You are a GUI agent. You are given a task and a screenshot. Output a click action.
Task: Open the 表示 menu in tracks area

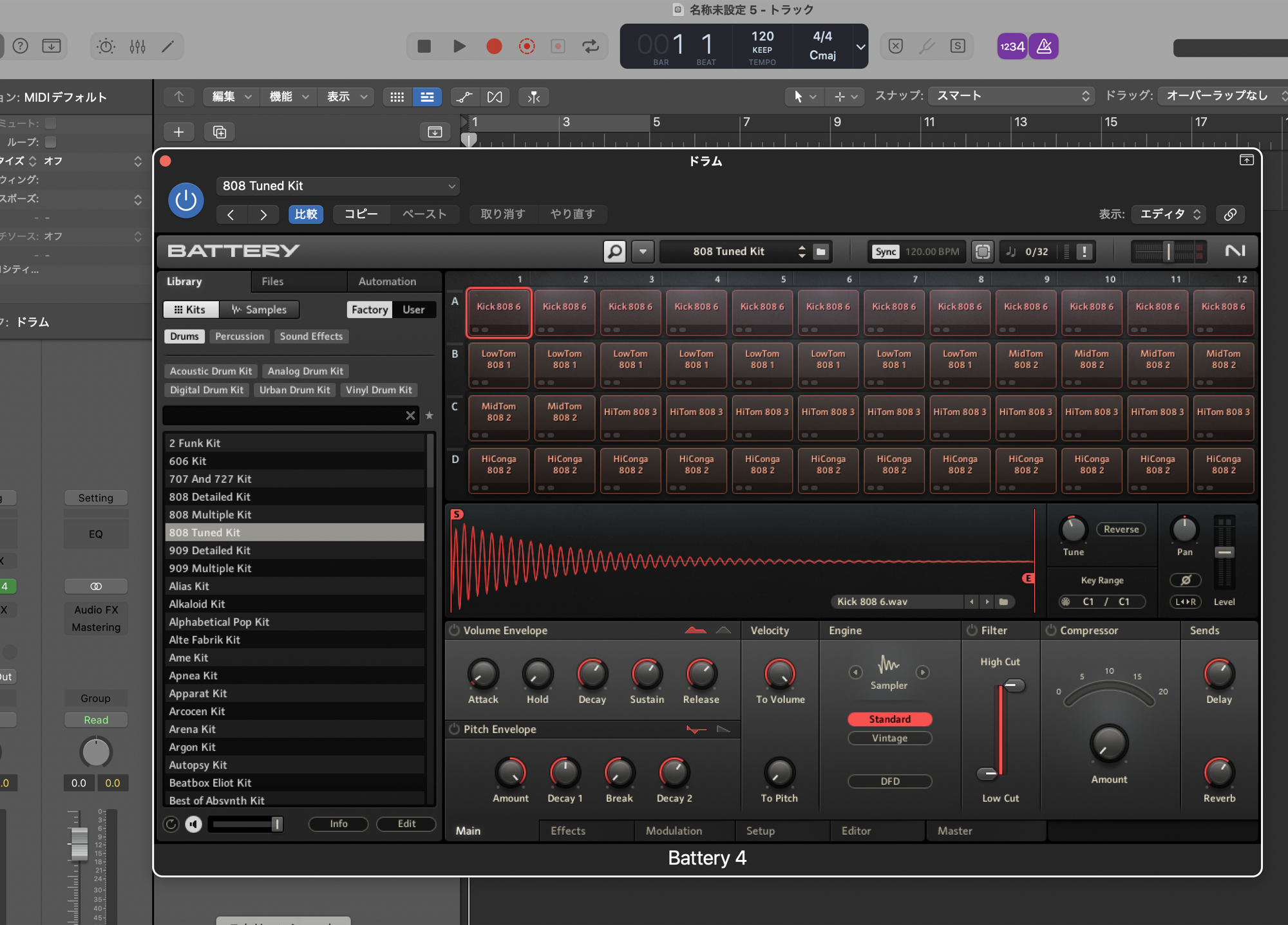(346, 97)
